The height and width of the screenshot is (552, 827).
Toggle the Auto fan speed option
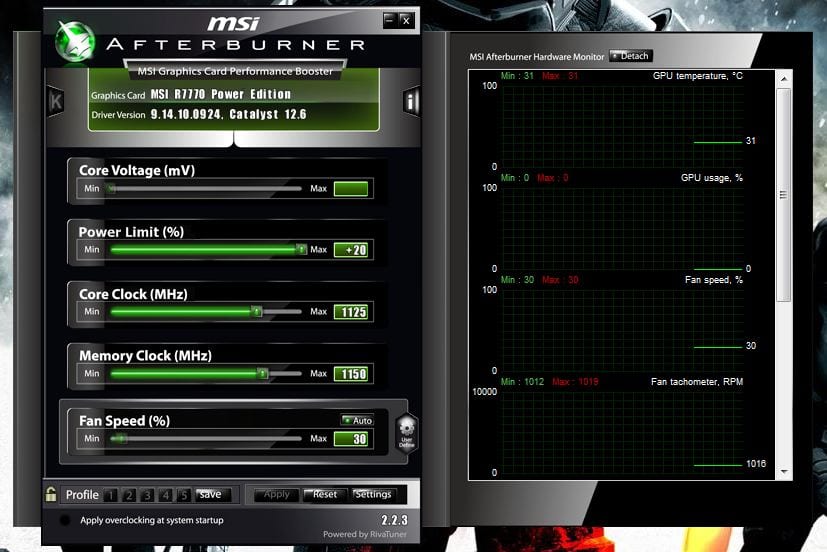point(357,421)
